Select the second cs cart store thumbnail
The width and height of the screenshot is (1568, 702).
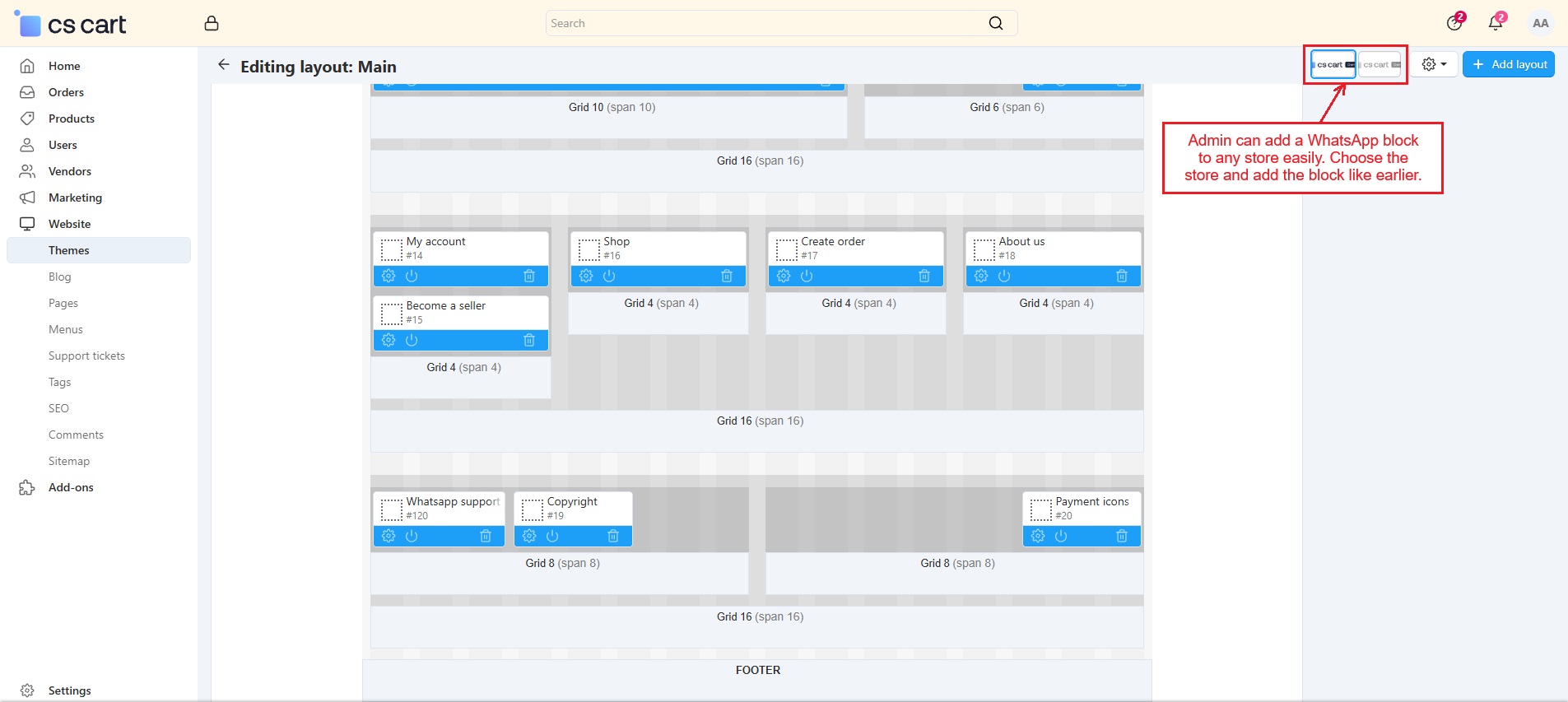click(1380, 64)
